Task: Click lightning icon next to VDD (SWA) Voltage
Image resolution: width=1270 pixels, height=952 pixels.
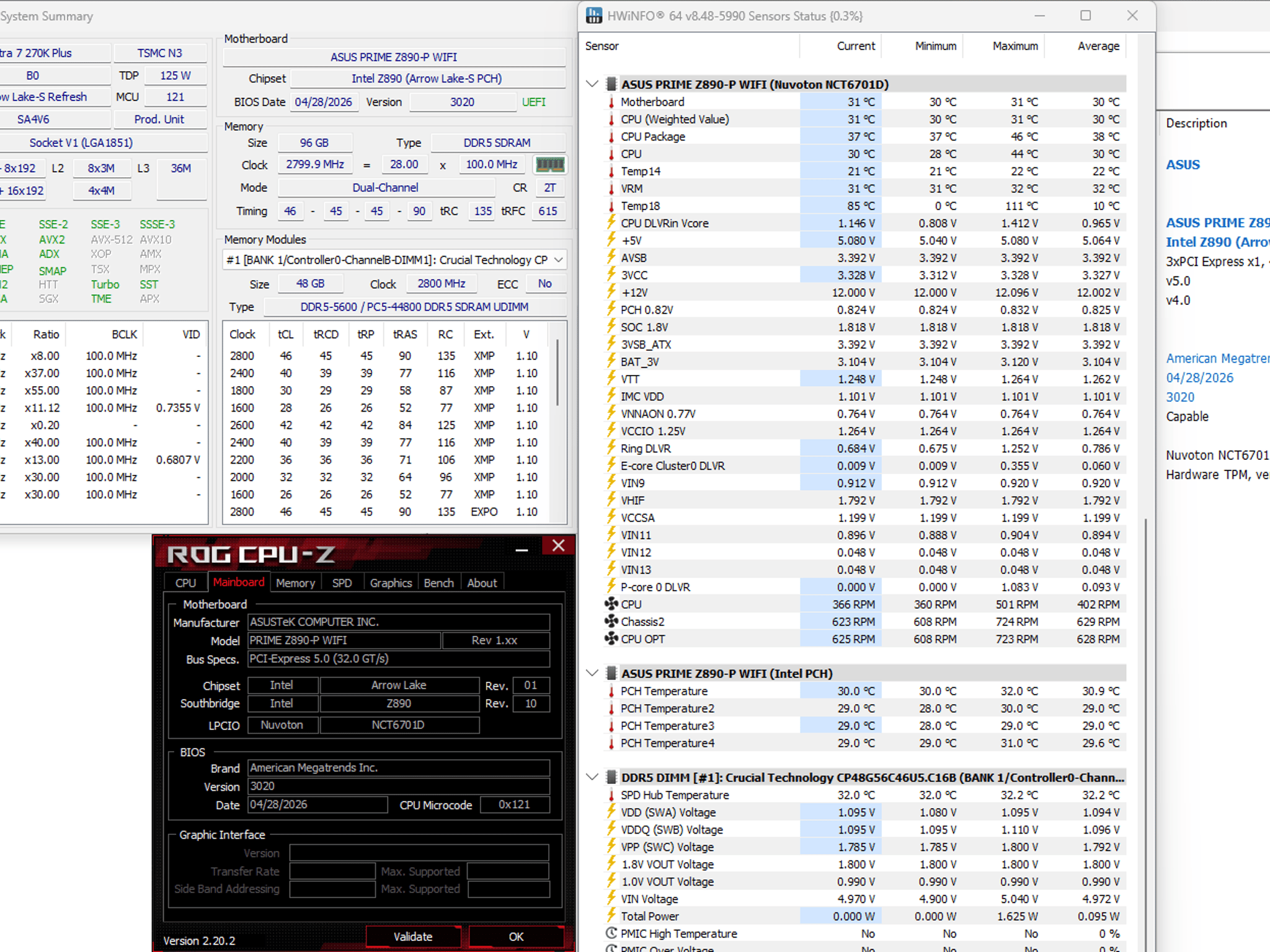Action: (x=611, y=812)
